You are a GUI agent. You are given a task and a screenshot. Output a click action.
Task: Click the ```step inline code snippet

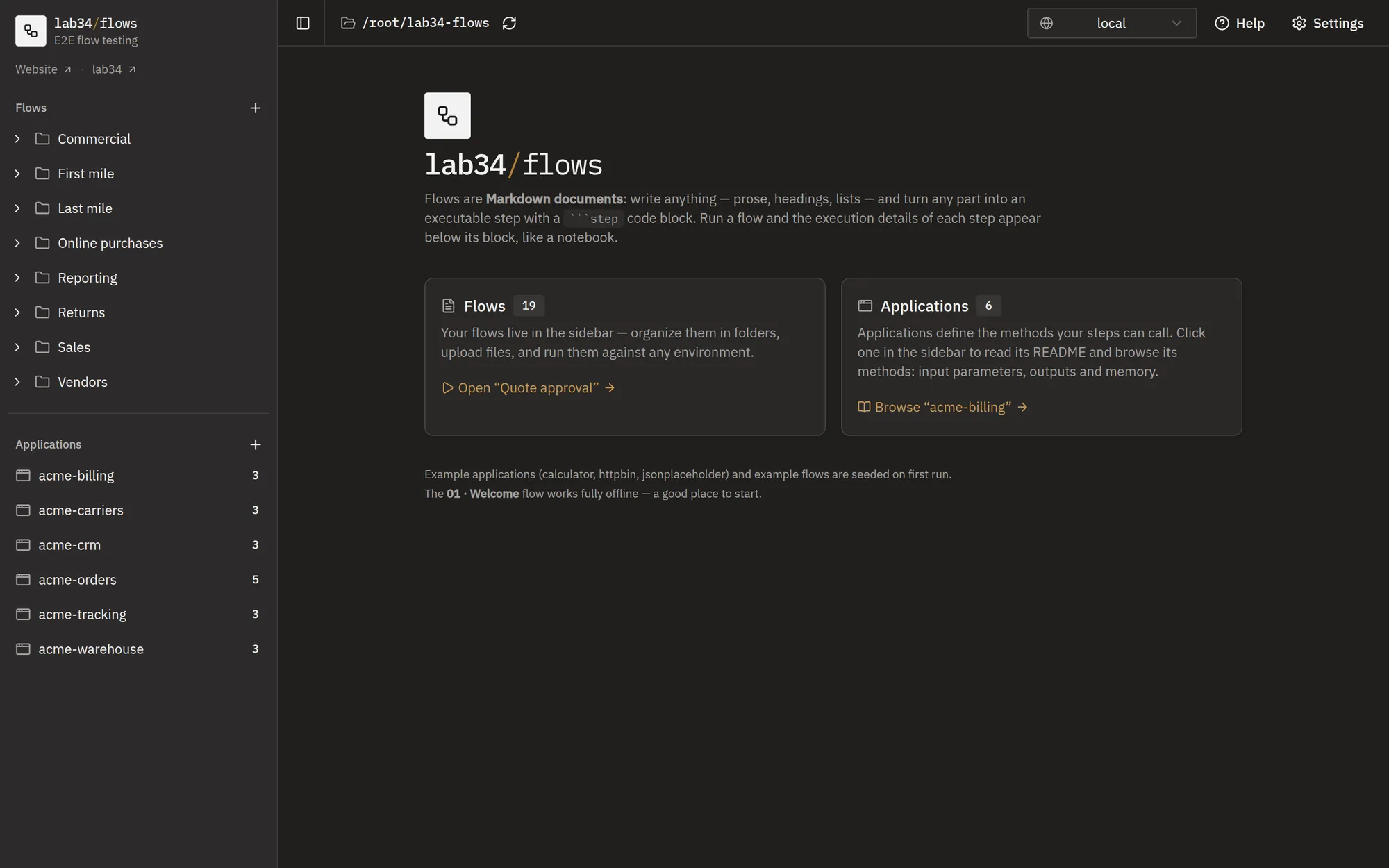(x=594, y=219)
